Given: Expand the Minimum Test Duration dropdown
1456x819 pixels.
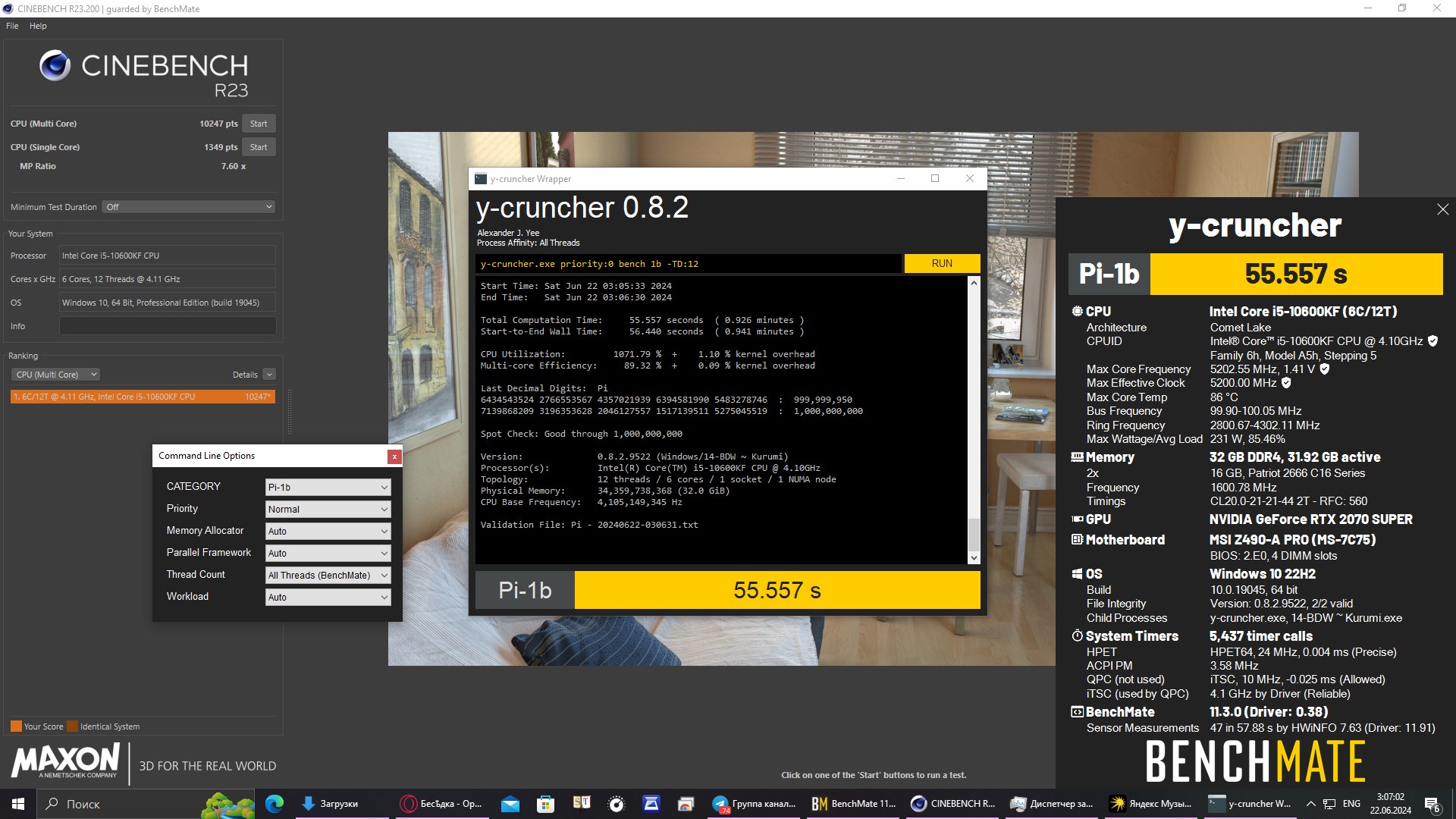Looking at the screenshot, I should pos(188,207).
